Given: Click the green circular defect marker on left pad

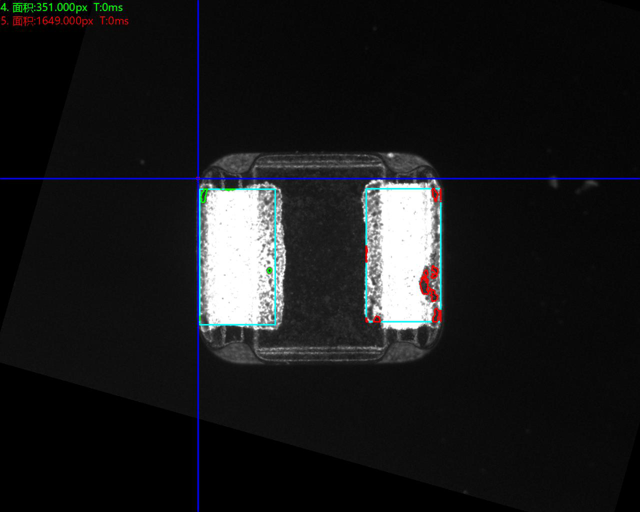Looking at the screenshot, I should point(270,270).
